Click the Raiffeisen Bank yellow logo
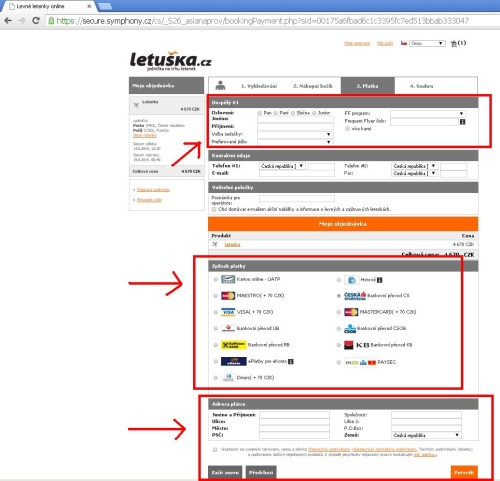The width and height of the screenshot is (500, 481). point(234,345)
